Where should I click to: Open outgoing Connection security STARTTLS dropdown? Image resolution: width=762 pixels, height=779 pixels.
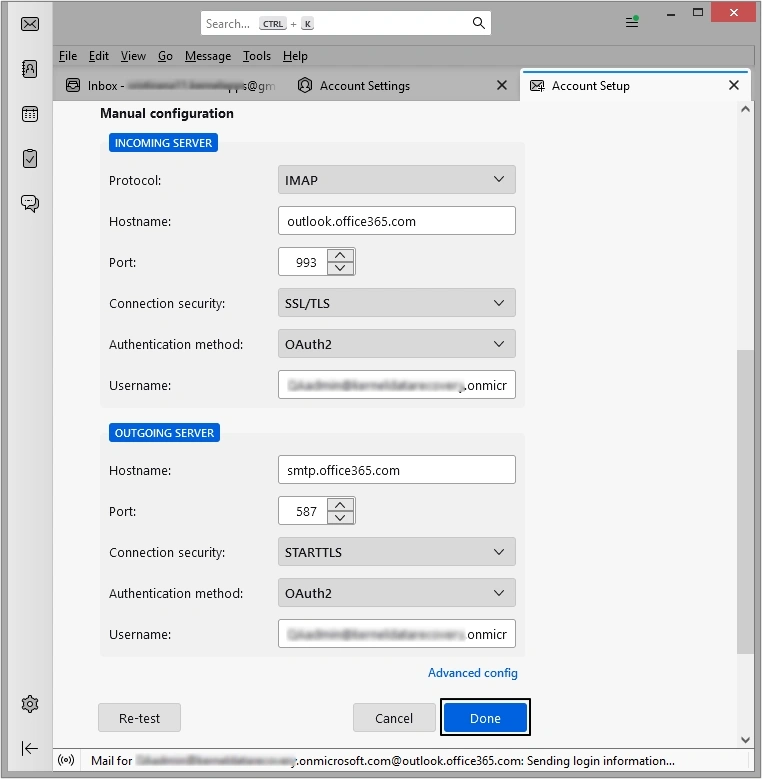(396, 552)
